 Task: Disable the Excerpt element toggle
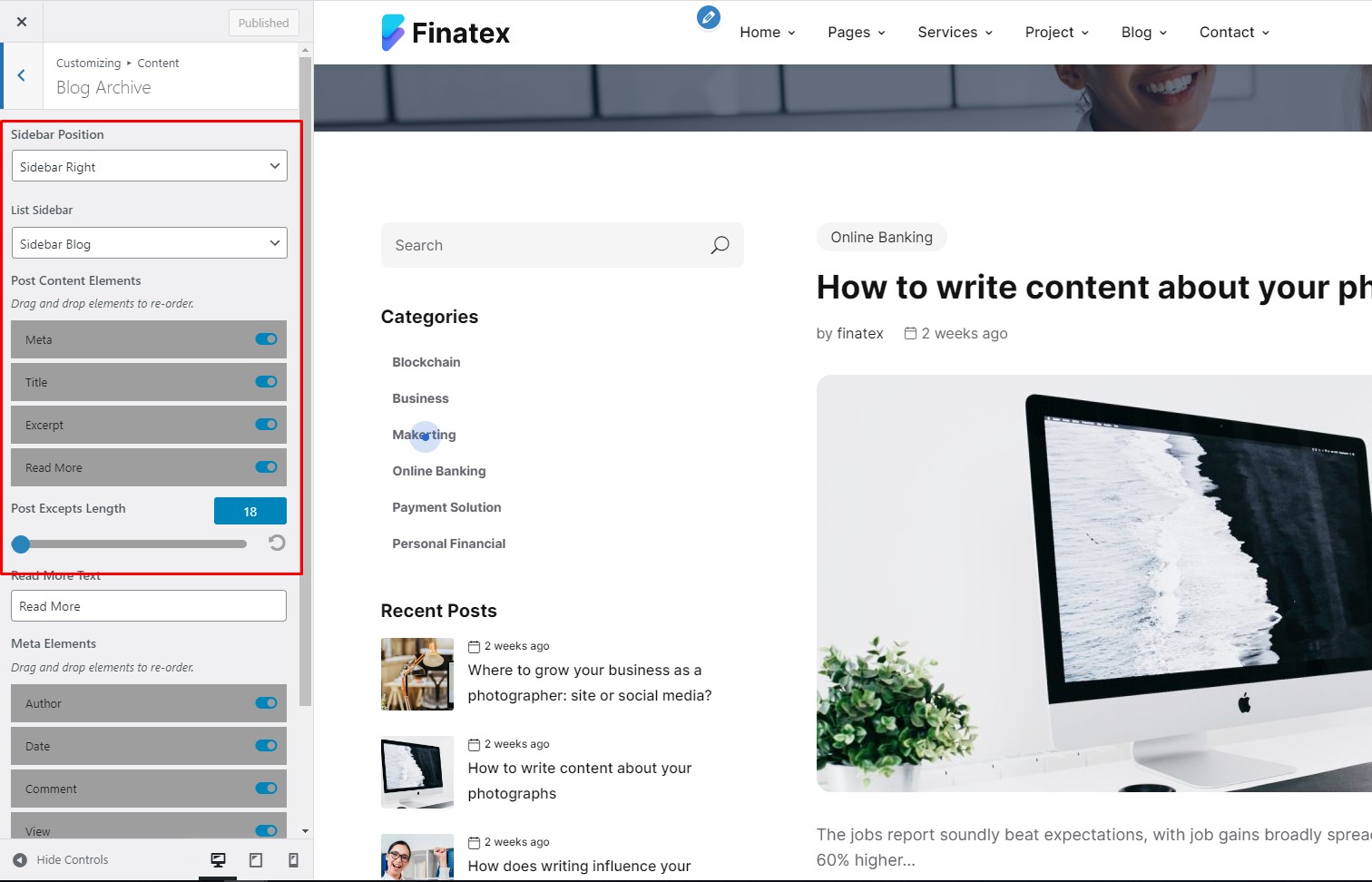pyautogui.click(x=266, y=425)
